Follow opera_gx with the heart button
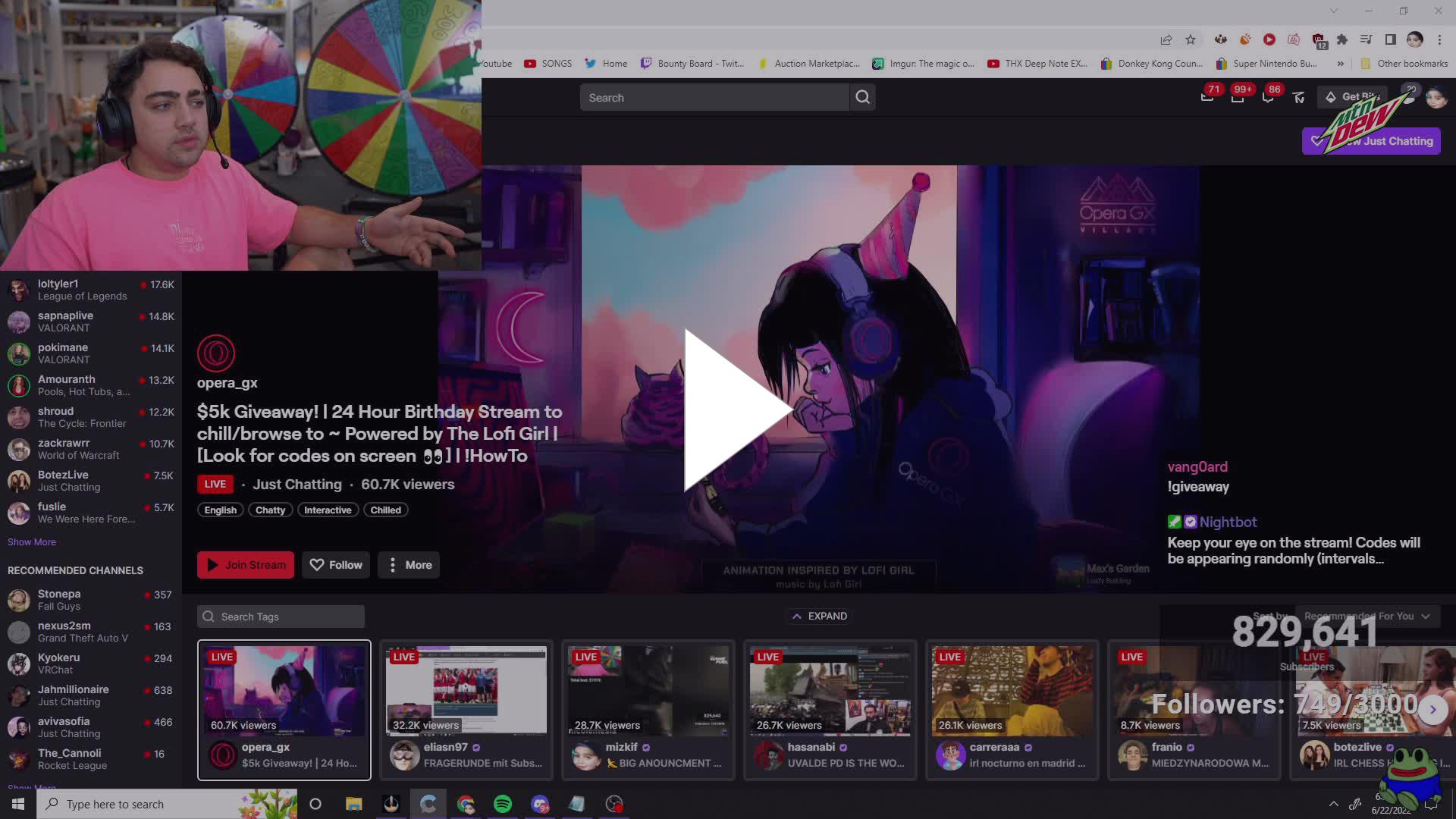 335,564
